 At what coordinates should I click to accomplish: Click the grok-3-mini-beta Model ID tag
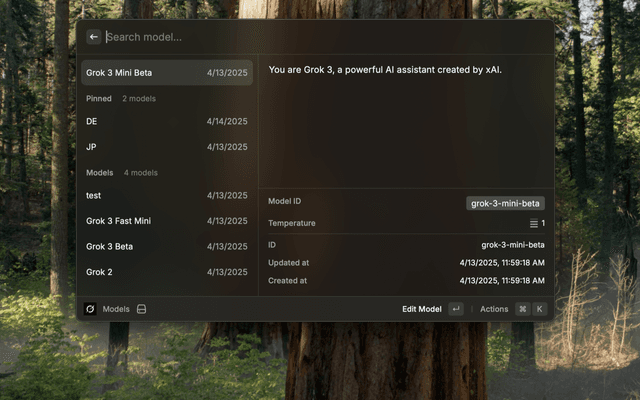coord(506,203)
